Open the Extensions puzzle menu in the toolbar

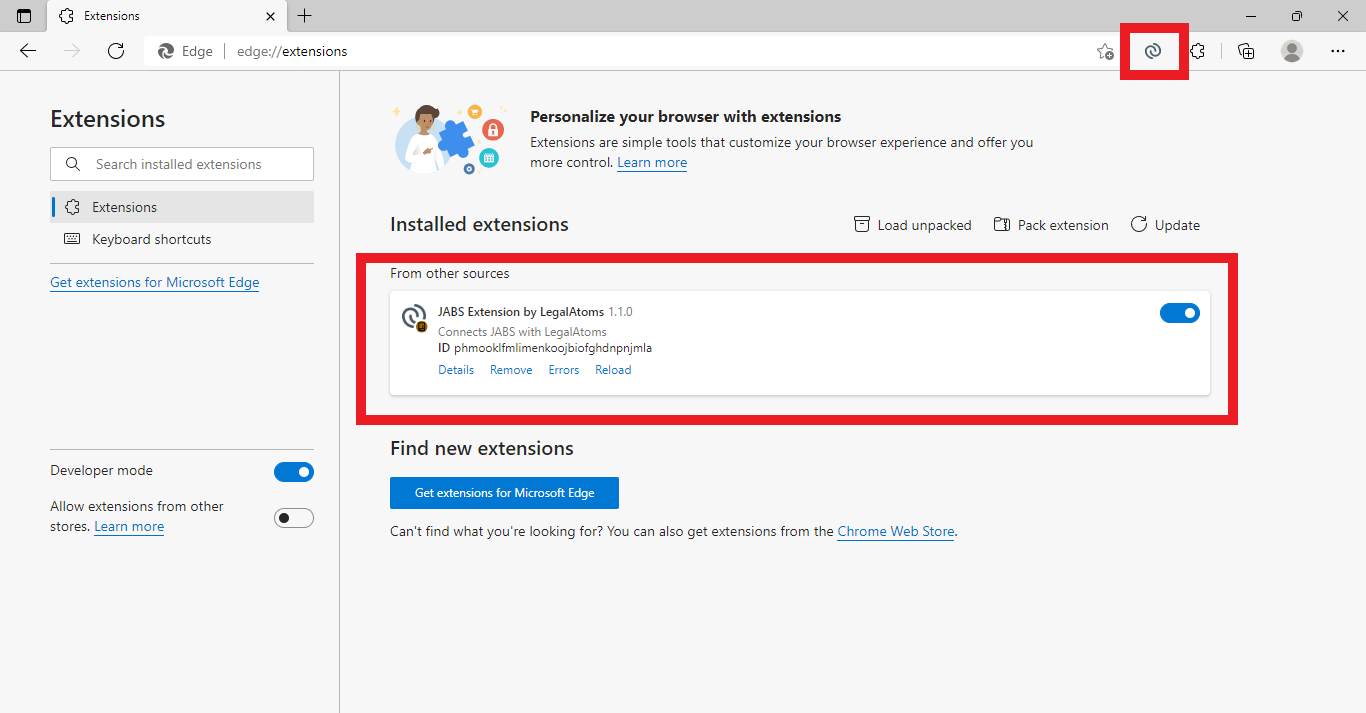click(1199, 50)
